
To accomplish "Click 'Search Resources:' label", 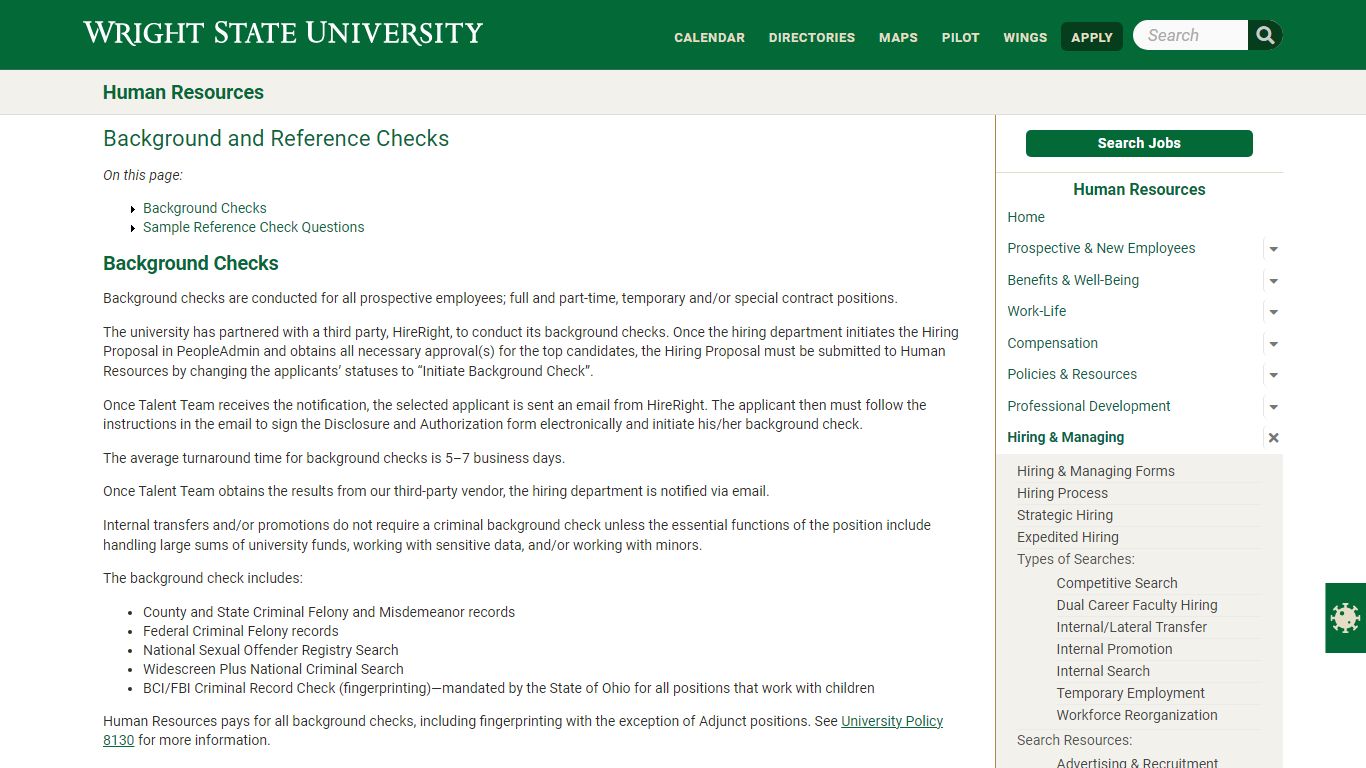I will [1075, 740].
